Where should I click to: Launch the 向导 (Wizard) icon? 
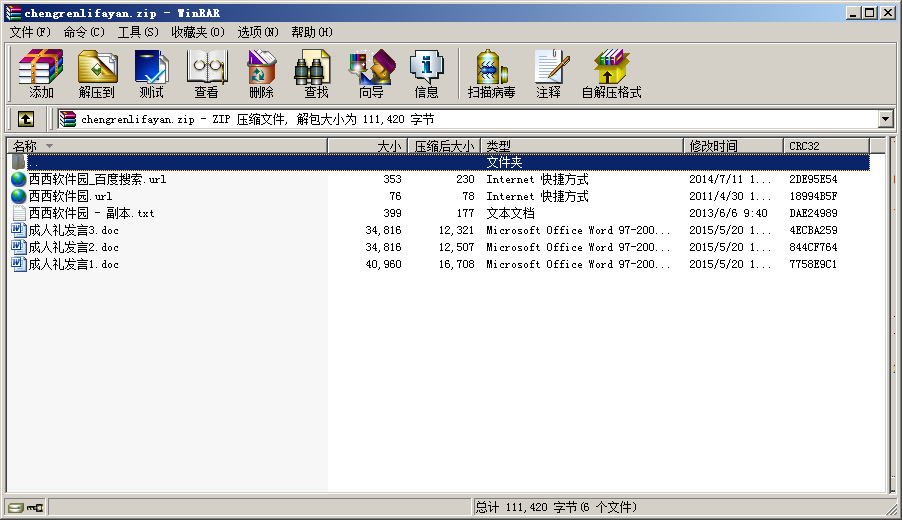tap(371, 74)
